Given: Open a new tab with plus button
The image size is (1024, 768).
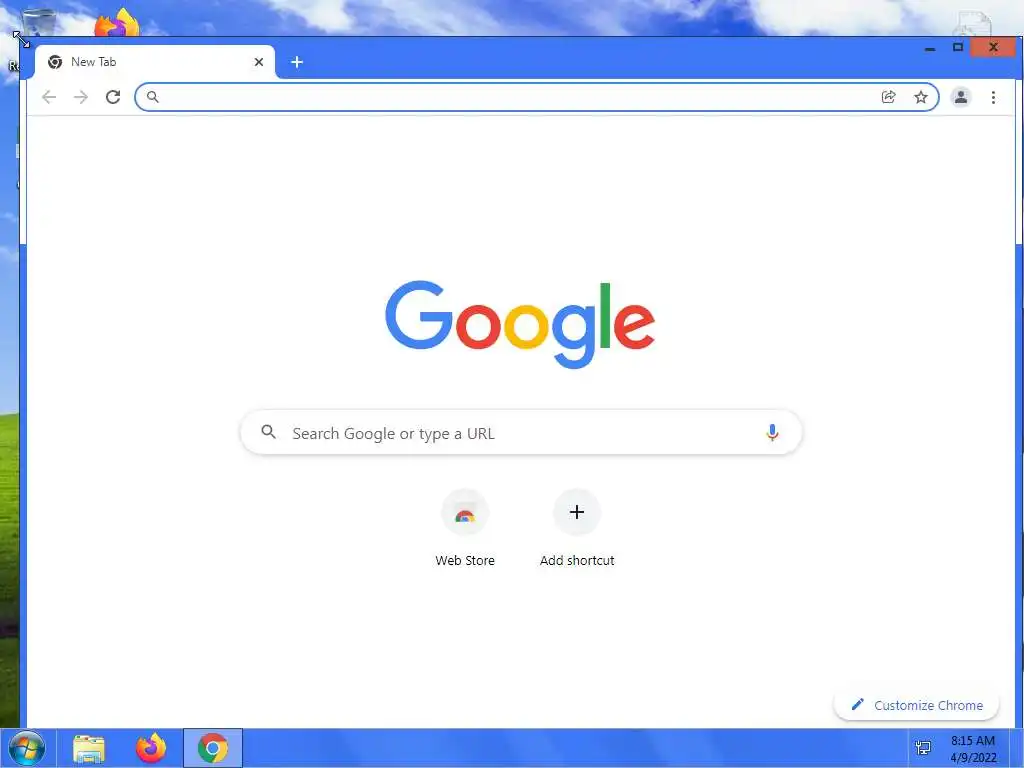Looking at the screenshot, I should coord(297,62).
